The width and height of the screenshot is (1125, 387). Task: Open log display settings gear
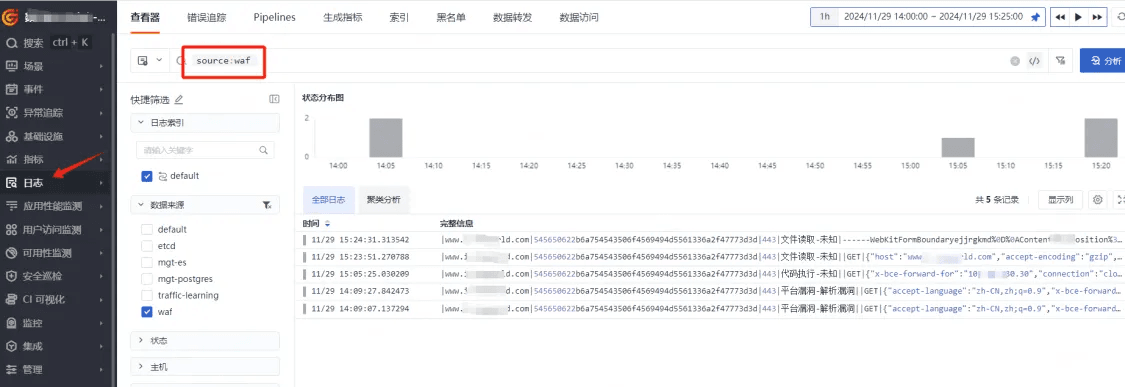click(1097, 200)
